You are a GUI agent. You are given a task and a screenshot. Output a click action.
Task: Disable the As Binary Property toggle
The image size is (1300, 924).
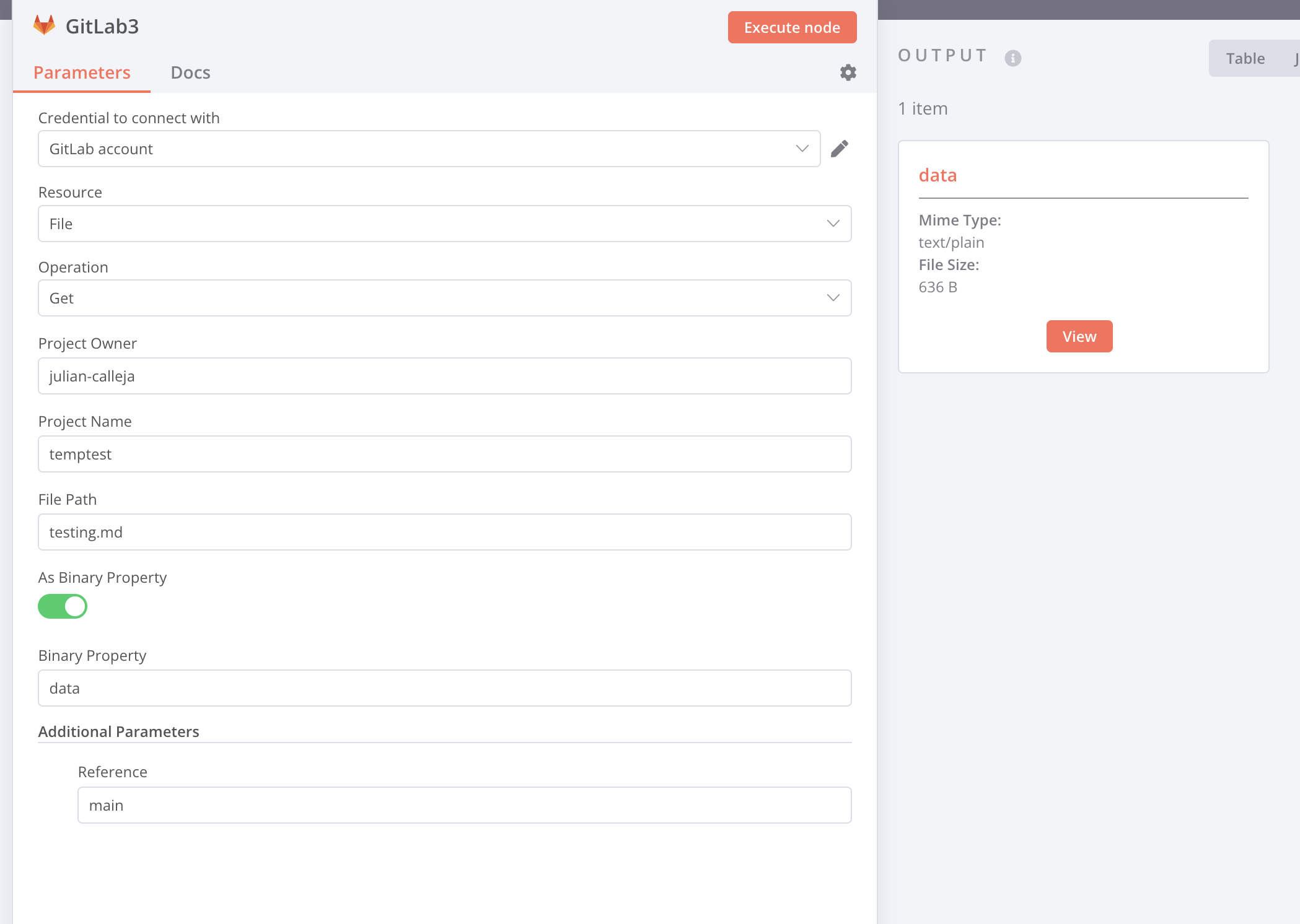[x=63, y=606]
